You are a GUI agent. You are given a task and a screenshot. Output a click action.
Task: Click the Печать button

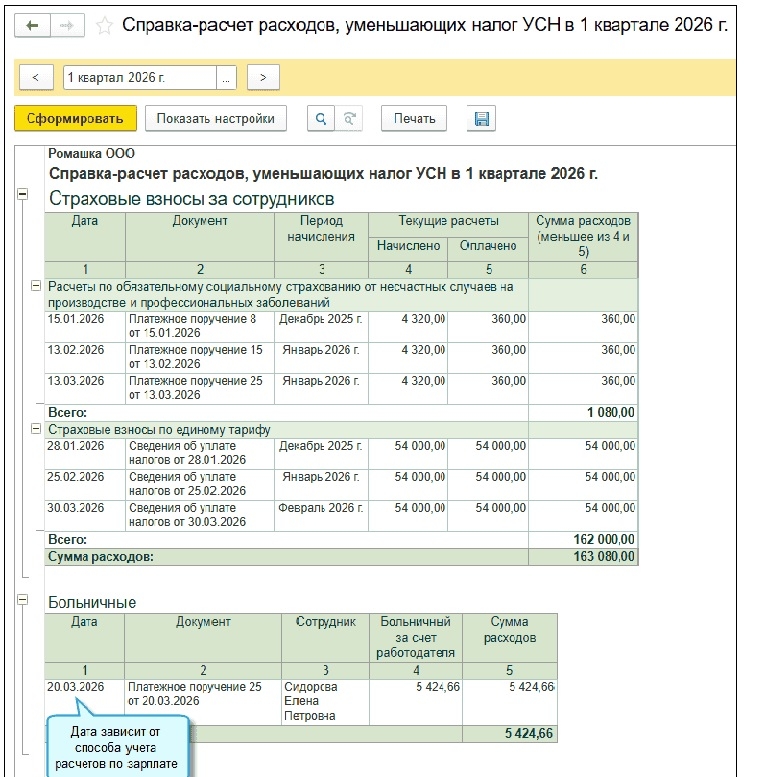[414, 119]
